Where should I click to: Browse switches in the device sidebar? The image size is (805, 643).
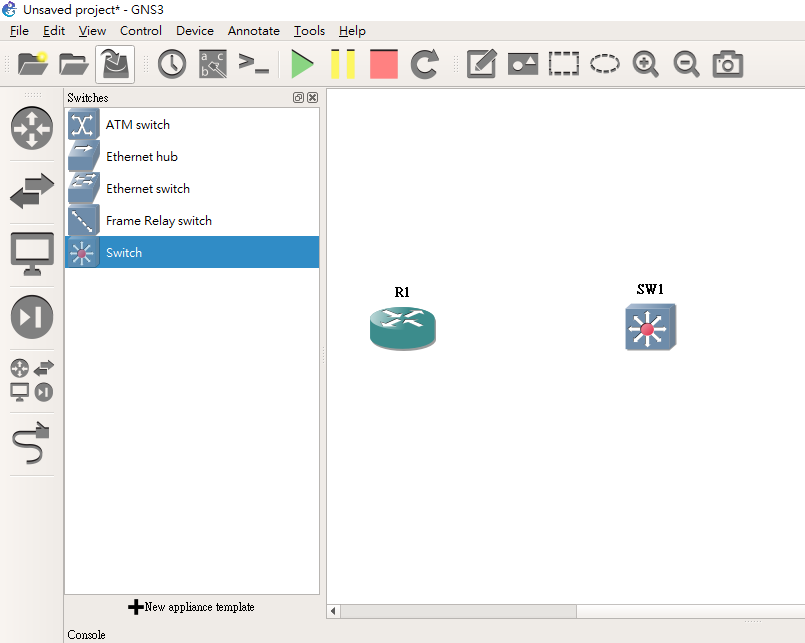pyautogui.click(x=32, y=191)
